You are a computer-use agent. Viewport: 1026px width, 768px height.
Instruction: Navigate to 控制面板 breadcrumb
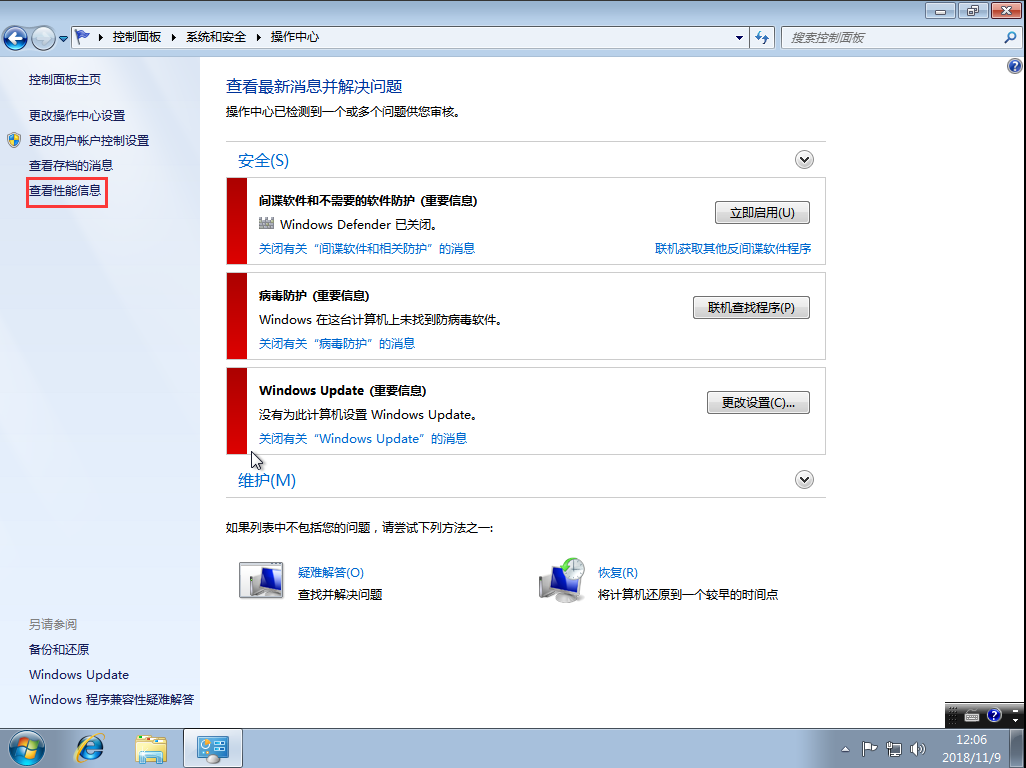click(x=137, y=37)
